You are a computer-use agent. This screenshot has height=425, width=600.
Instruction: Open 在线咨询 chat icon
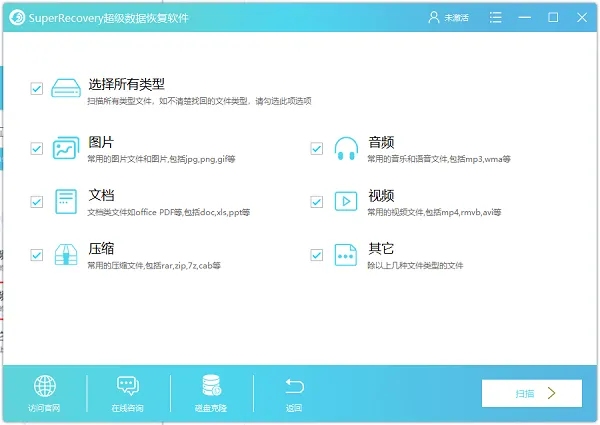pyautogui.click(x=128, y=386)
